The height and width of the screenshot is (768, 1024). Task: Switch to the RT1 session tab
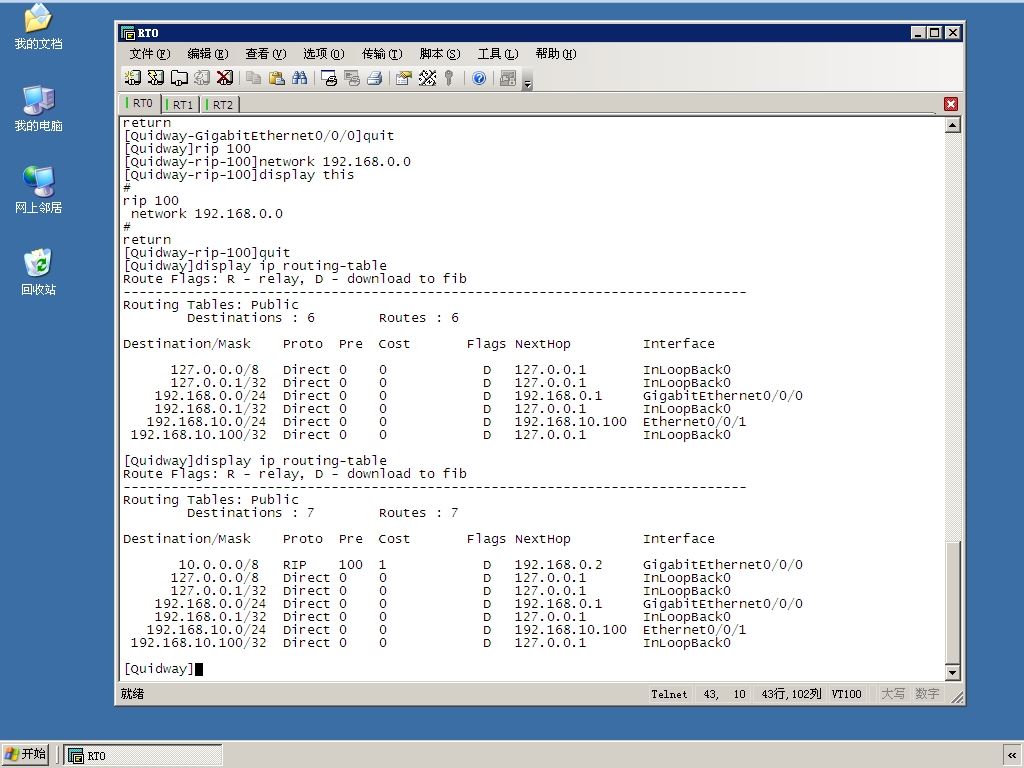[x=180, y=104]
